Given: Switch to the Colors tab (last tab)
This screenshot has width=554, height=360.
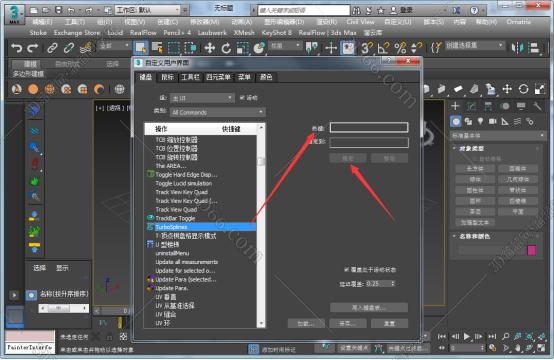Looking at the screenshot, I should tap(266, 77).
